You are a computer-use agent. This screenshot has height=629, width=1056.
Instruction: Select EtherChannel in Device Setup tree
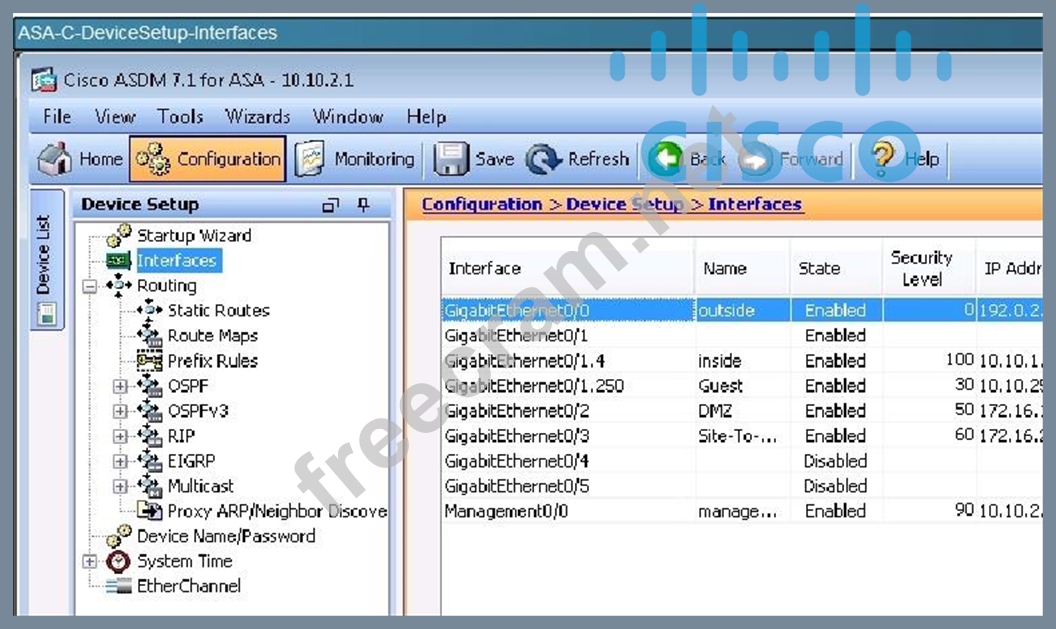coord(188,586)
